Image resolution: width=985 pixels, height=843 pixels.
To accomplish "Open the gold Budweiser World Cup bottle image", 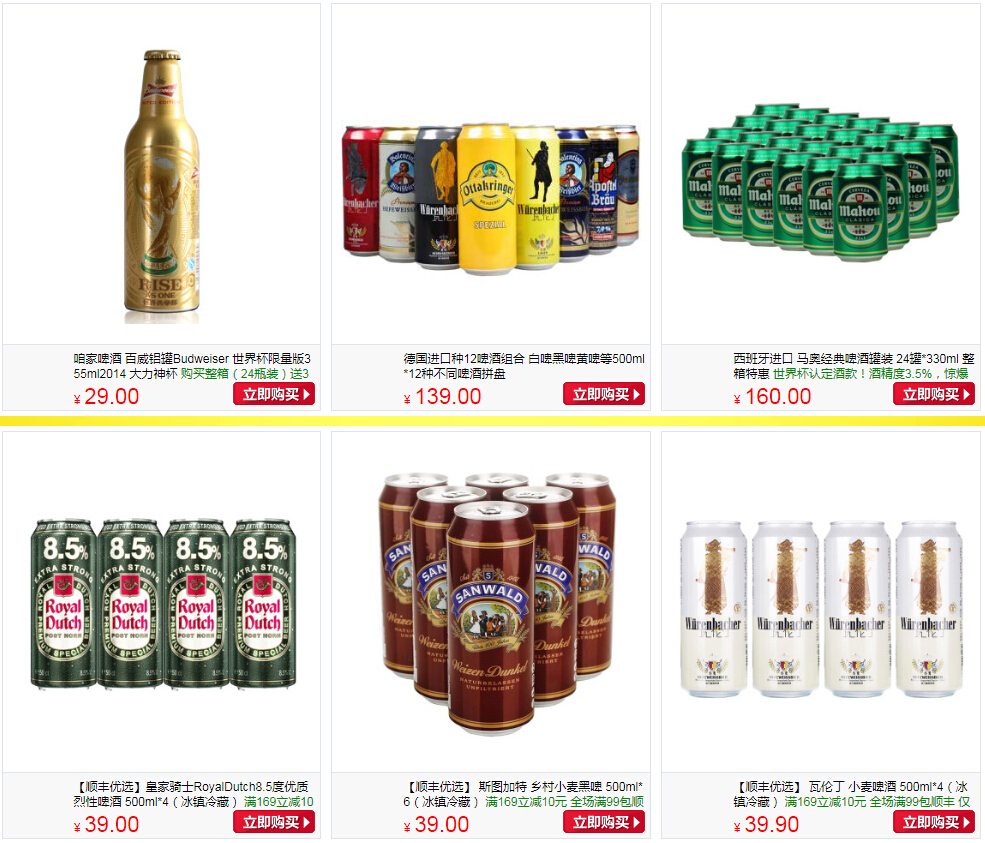I will click(161, 186).
